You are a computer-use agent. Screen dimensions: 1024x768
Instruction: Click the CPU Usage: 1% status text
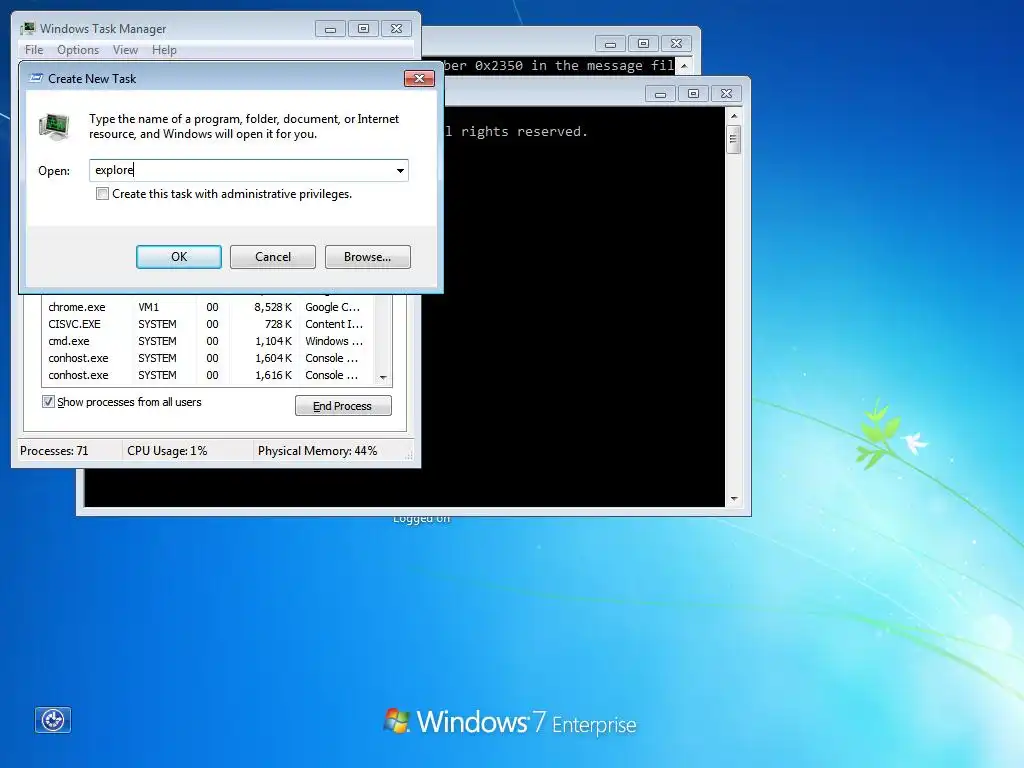click(x=167, y=451)
